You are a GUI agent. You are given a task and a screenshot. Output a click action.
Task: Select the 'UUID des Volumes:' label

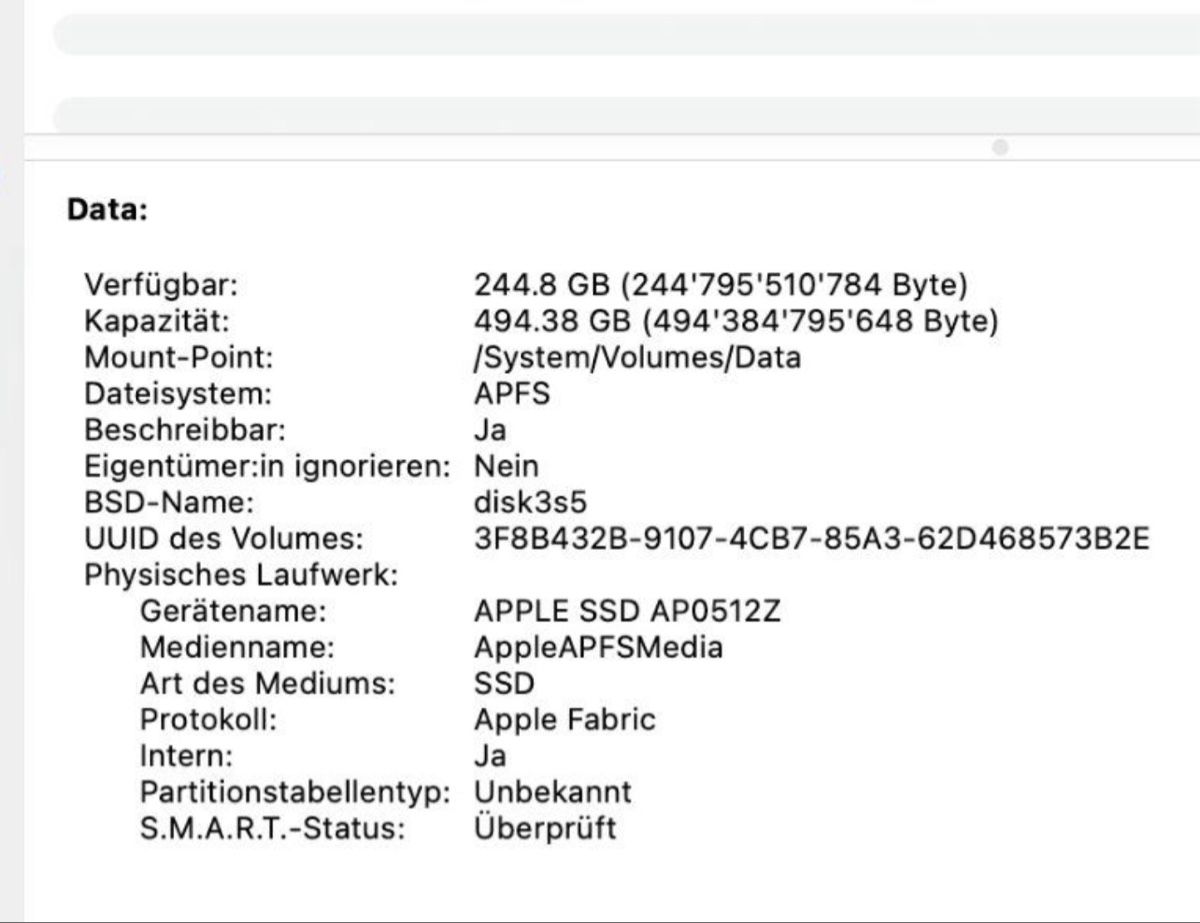pos(223,540)
